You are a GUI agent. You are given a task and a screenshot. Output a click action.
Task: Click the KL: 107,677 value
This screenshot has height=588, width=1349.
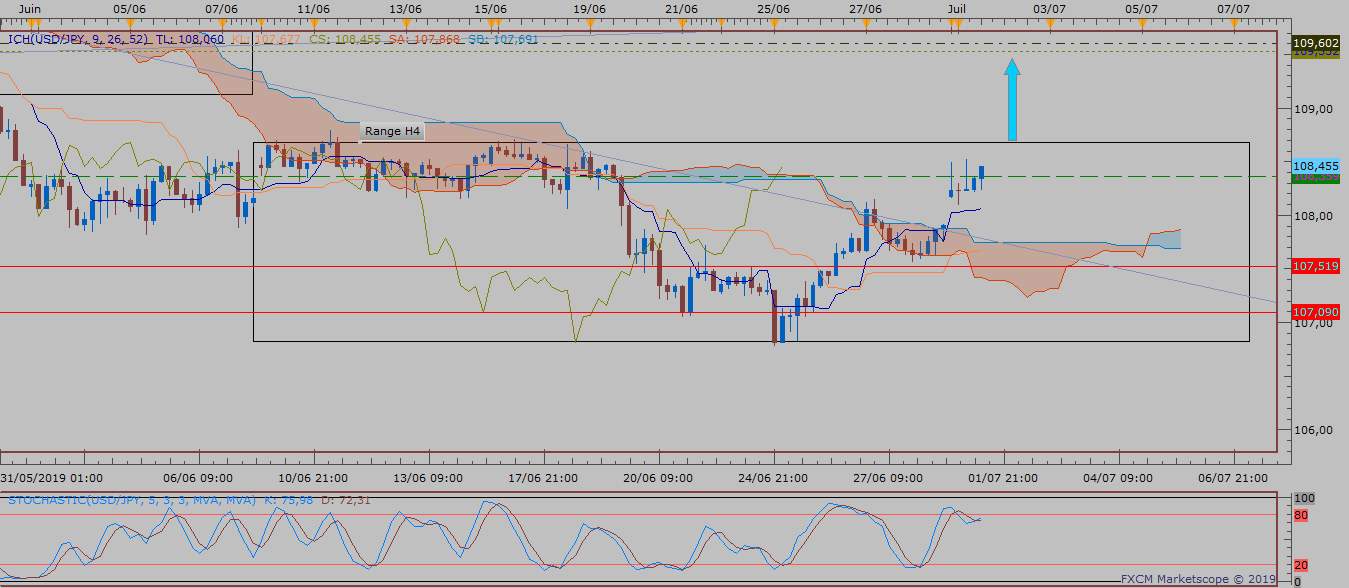click(267, 40)
